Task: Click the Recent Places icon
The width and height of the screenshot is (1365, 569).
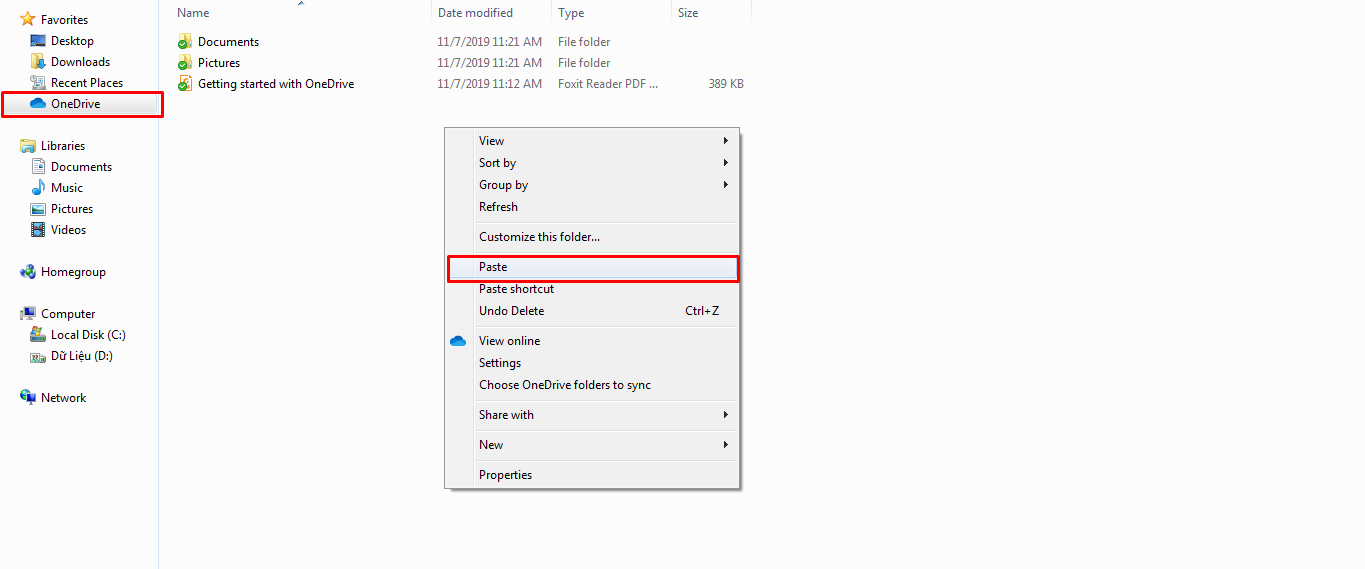Action: point(38,83)
